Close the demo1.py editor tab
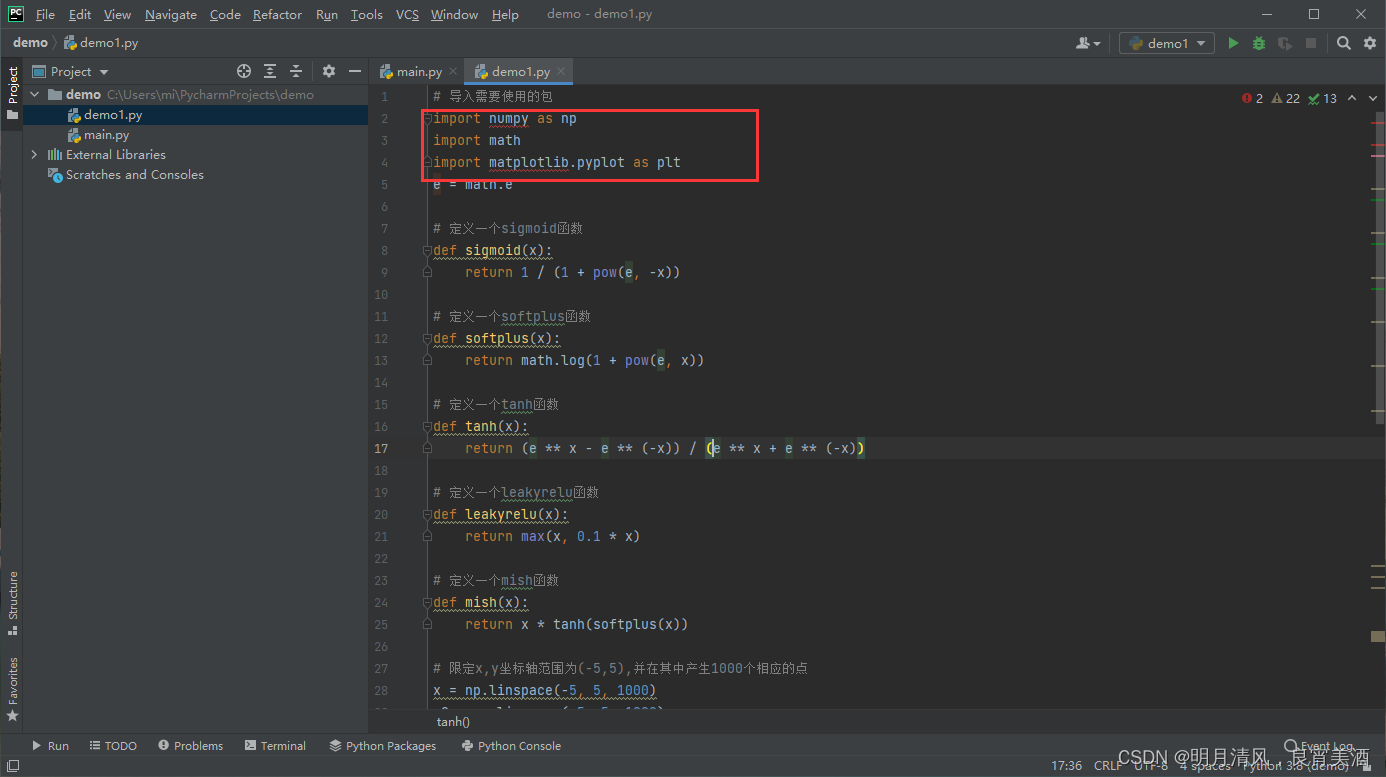 coord(561,71)
